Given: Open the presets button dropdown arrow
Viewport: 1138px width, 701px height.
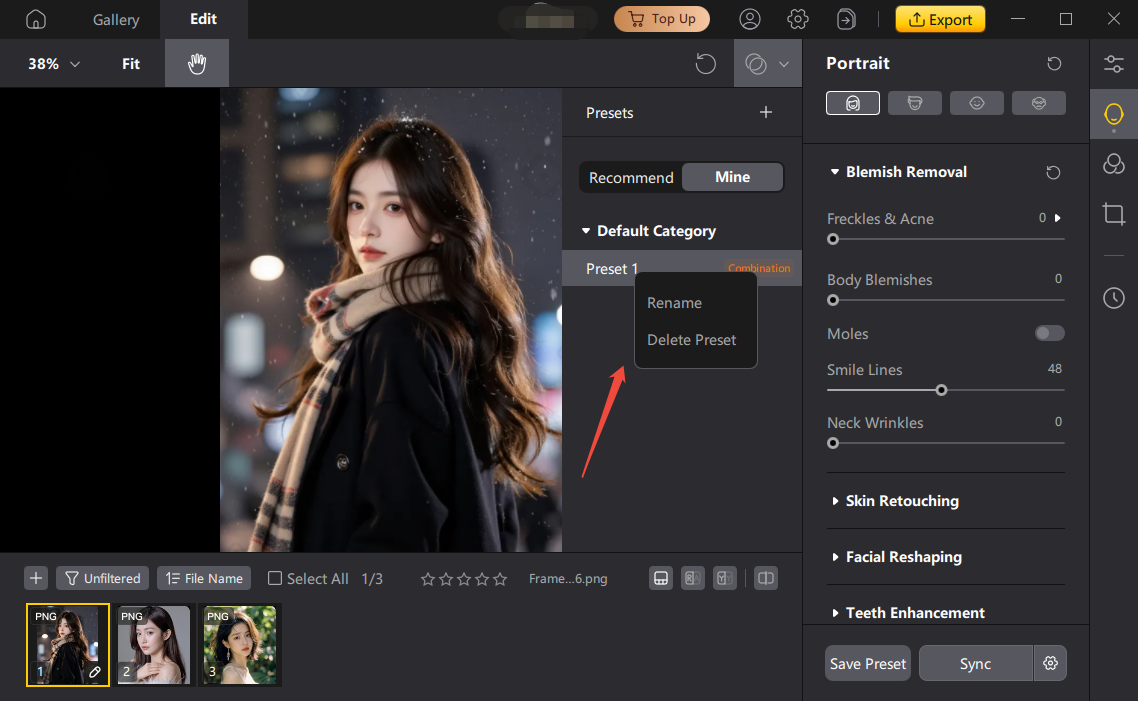Looking at the screenshot, I should pyautogui.click(x=784, y=64).
